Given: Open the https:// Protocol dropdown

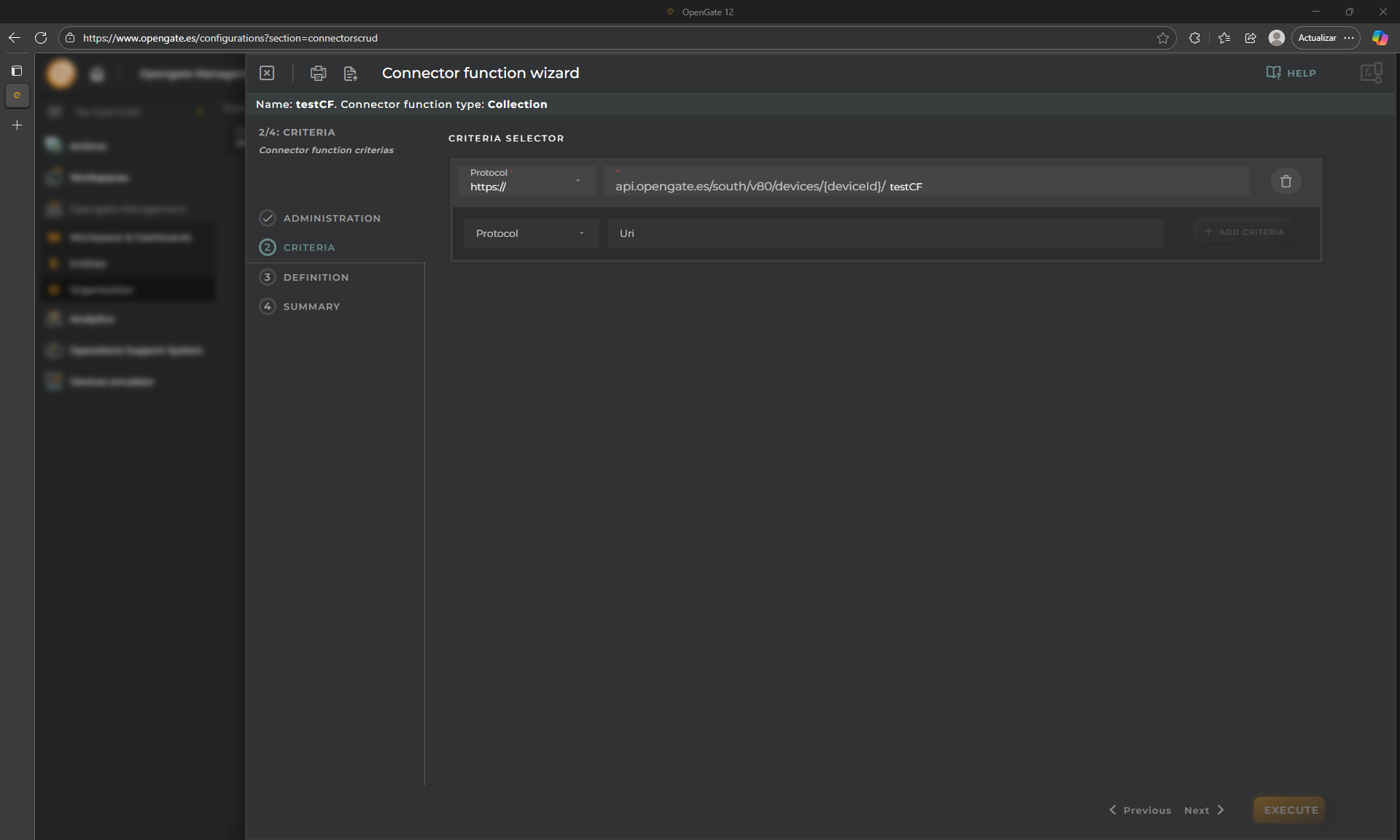Looking at the screenshot, I should coord(526,181).
